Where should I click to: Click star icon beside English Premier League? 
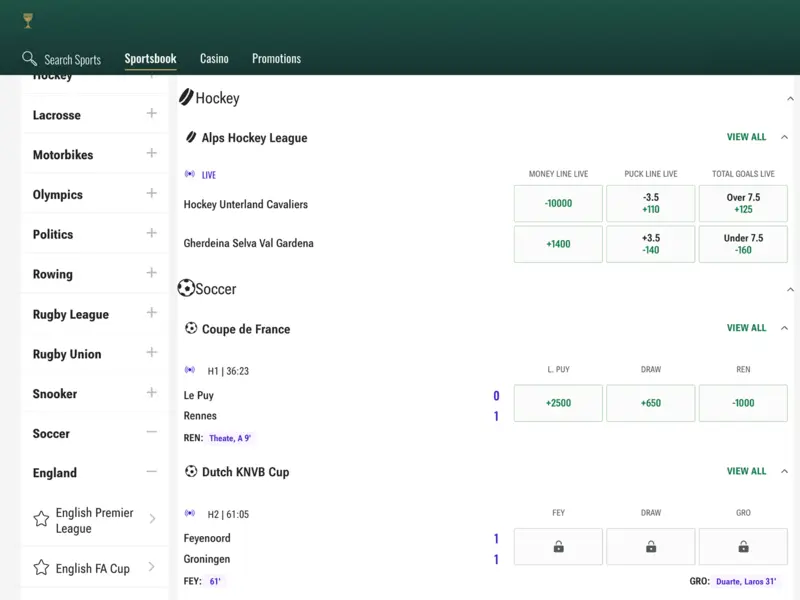[x=41, y=520]
